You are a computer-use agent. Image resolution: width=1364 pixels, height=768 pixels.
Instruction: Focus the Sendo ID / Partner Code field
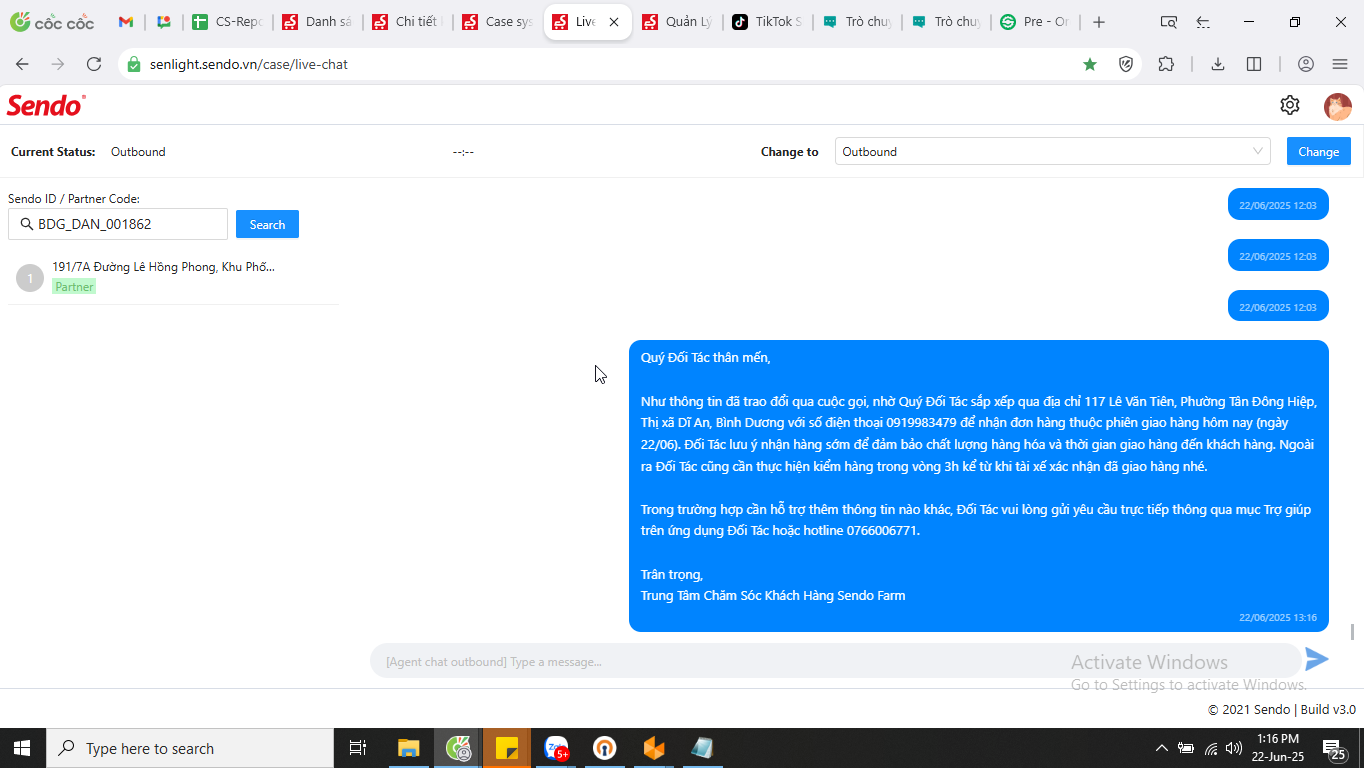click(118, 224)
